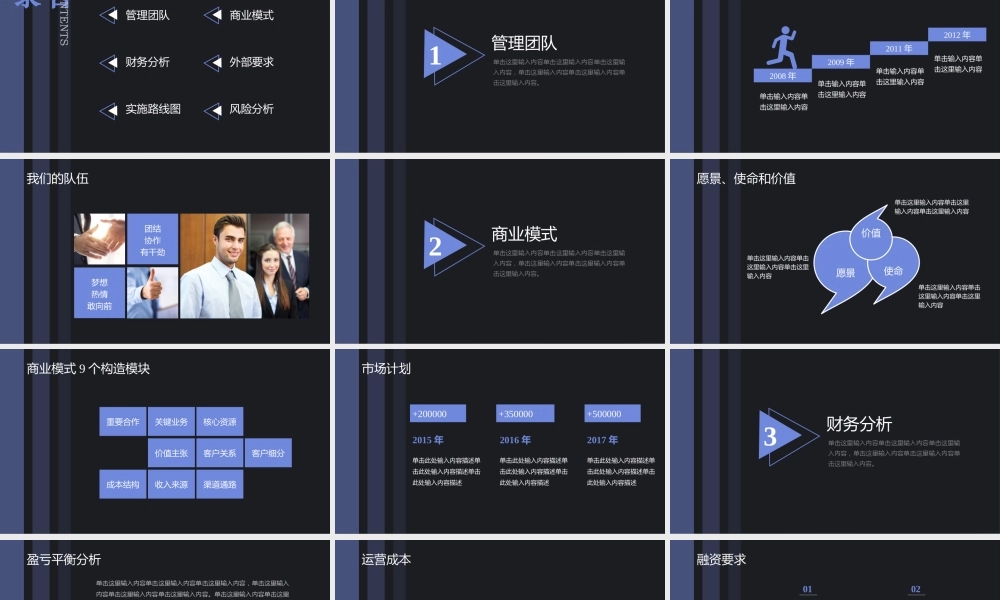Click the +500000 value box
Image resolution: width=1000 pixels, height=600 pixels.
pyautogui.click(x=612, y=413)
